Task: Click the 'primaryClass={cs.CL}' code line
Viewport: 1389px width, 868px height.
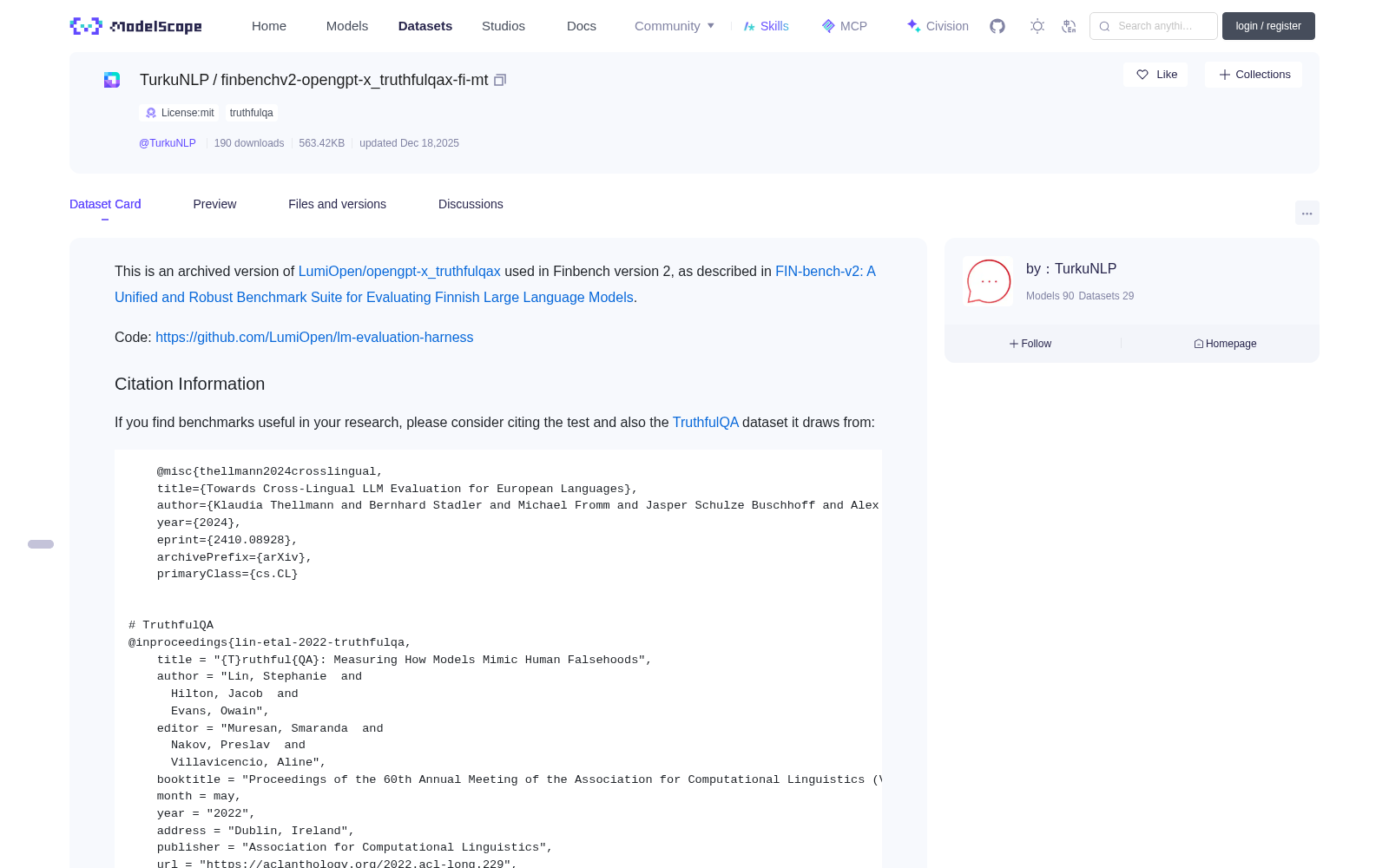Action: point(227,575)
